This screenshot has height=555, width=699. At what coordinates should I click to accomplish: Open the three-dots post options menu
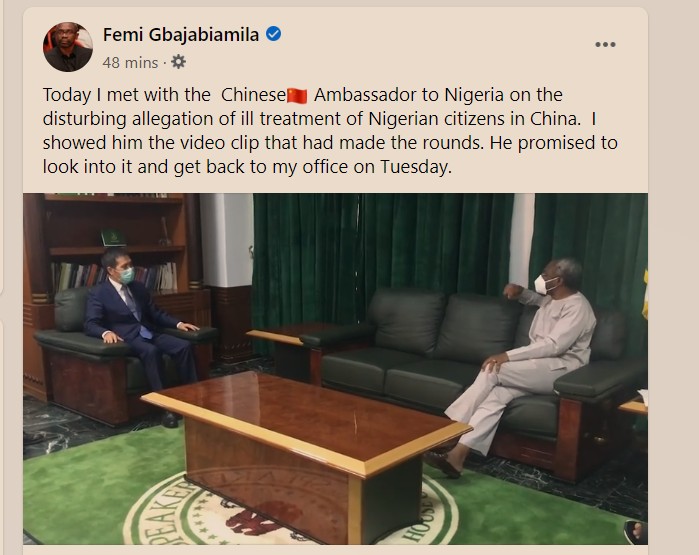[605, 45]
